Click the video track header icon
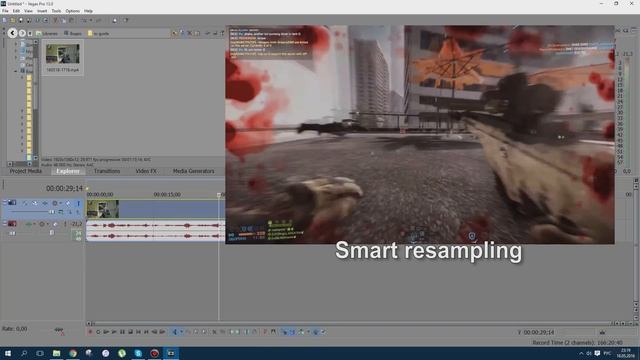The width and height of the screenshot is (640, 360). point(12,202)
